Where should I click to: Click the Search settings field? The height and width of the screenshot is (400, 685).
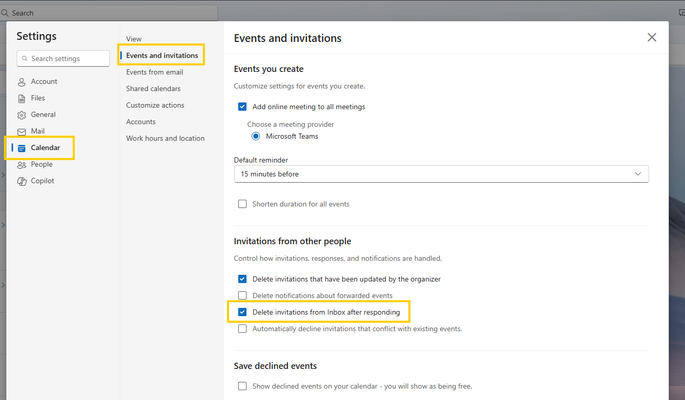tap(63, 59)
